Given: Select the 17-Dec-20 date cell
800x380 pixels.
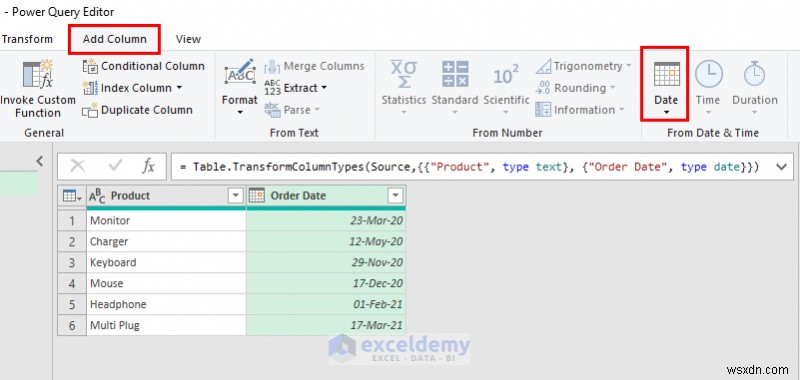Looking at the screenshot, I should (x=326, y=283).
